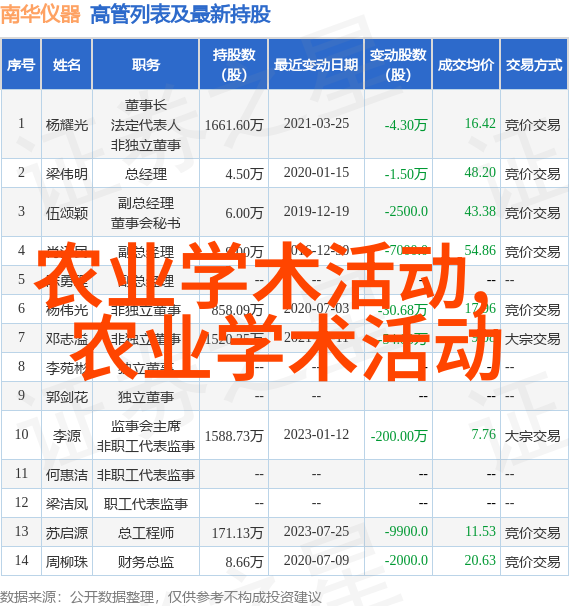Screen dimensions: 569x606
Task: Click the holding value 1661.60万
Action: click(x=234, y=125)
